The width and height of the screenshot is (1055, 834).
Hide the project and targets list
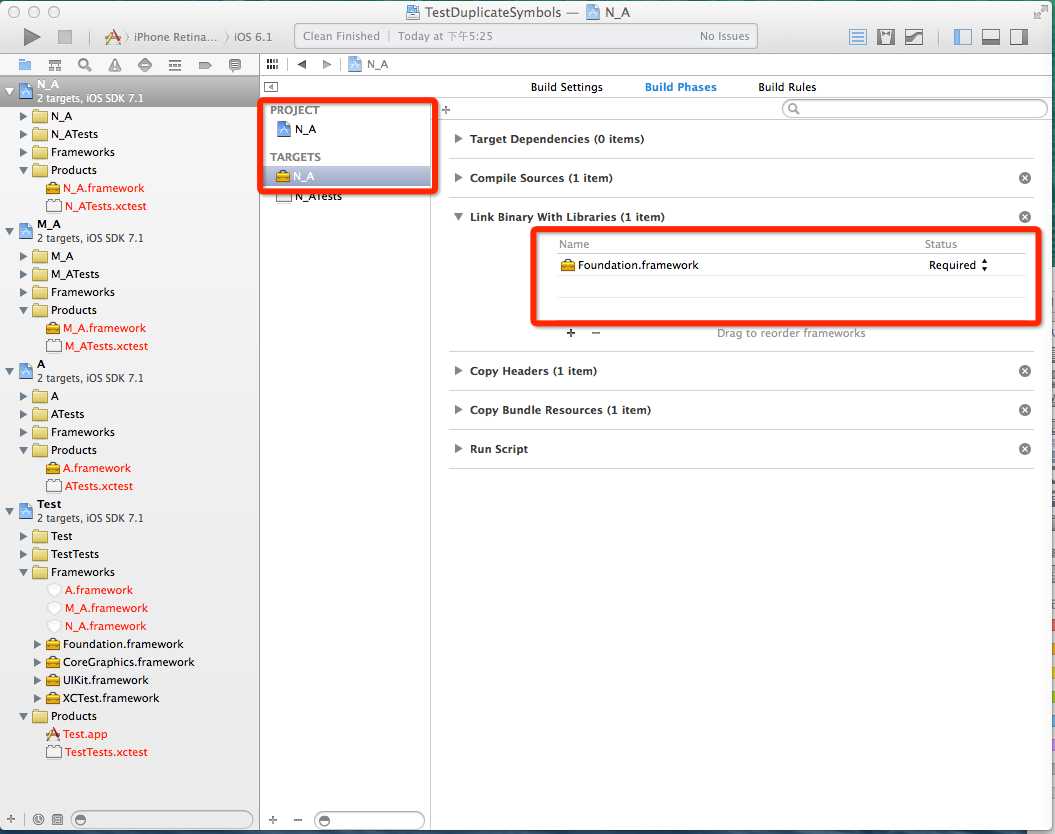click(271, 87)
